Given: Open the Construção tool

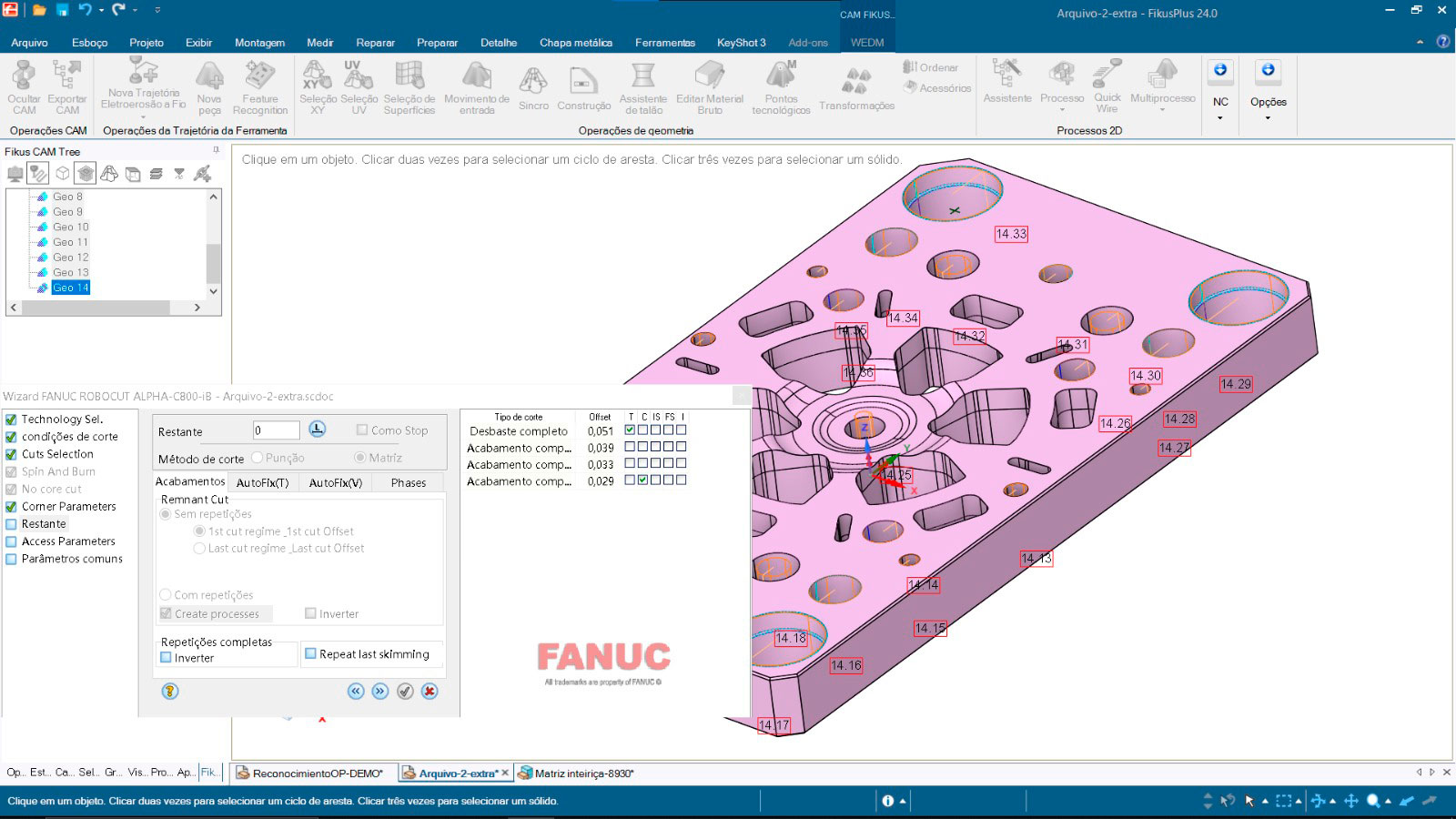Looking at the screenshot, I should [583, 87].
